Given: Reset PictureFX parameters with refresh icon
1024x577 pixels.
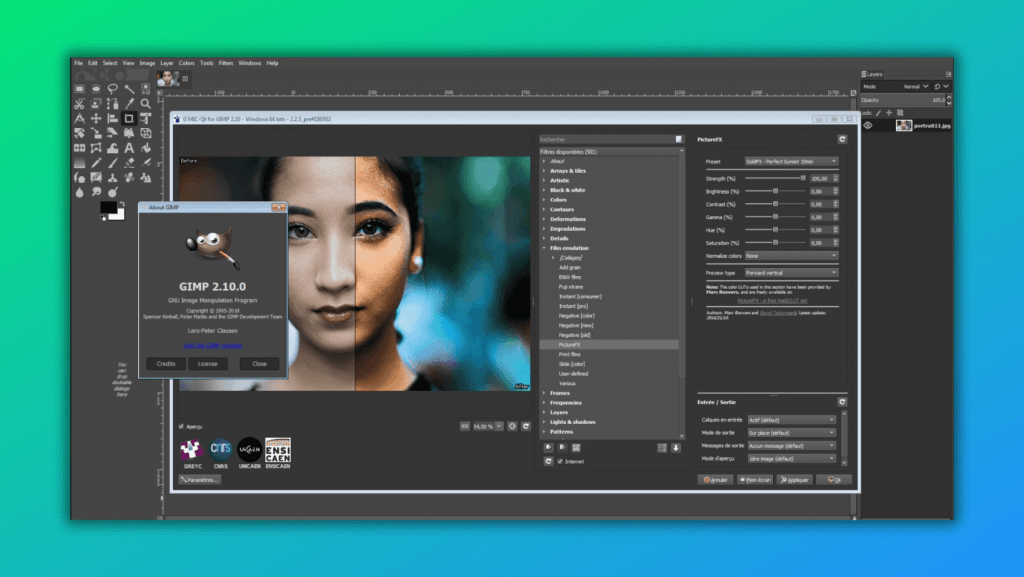Looking at the screenshot, I should [x=842, y=139].
